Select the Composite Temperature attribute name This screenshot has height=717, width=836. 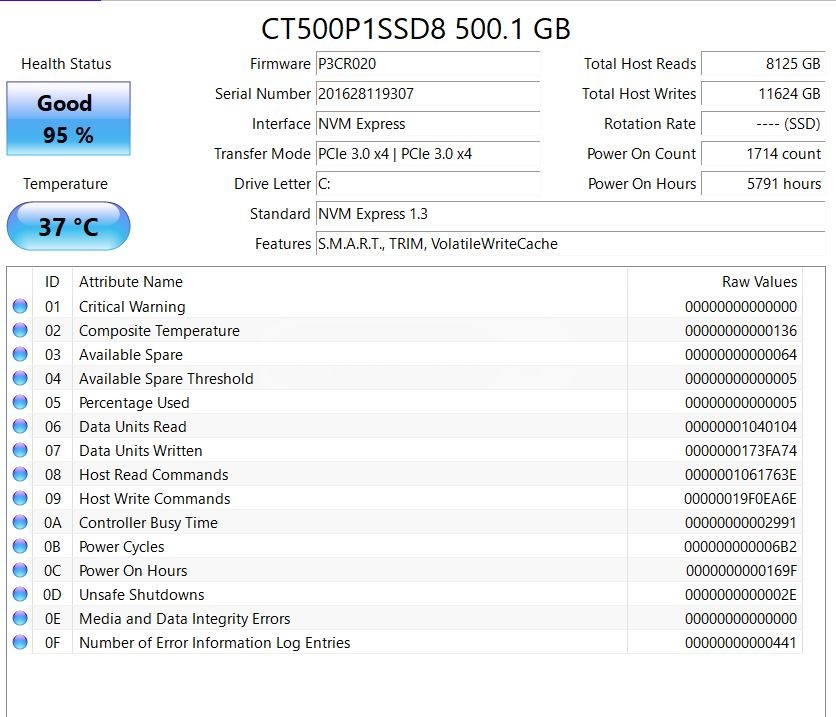(159, 331)
